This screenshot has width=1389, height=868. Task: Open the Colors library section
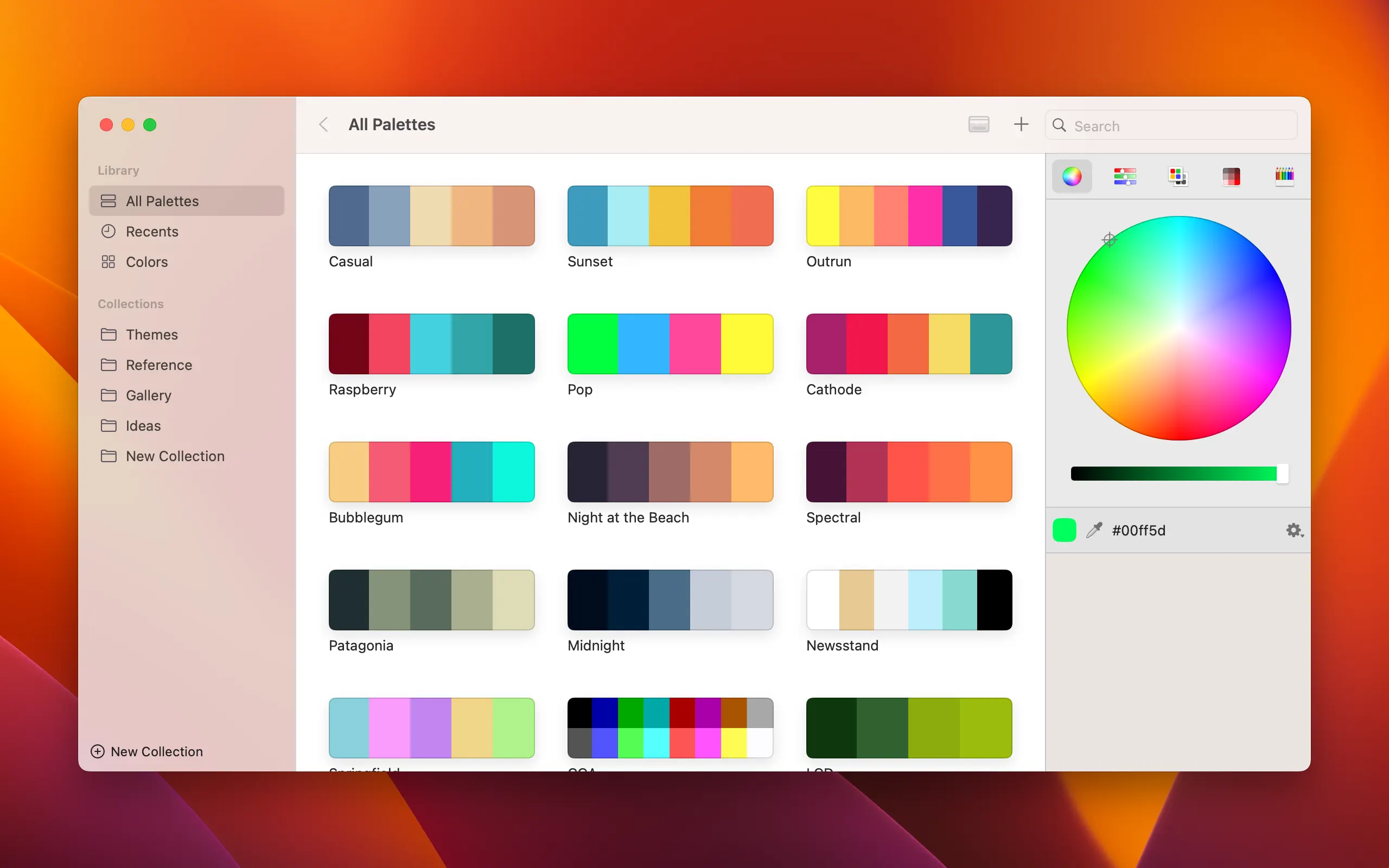[146, 262]
